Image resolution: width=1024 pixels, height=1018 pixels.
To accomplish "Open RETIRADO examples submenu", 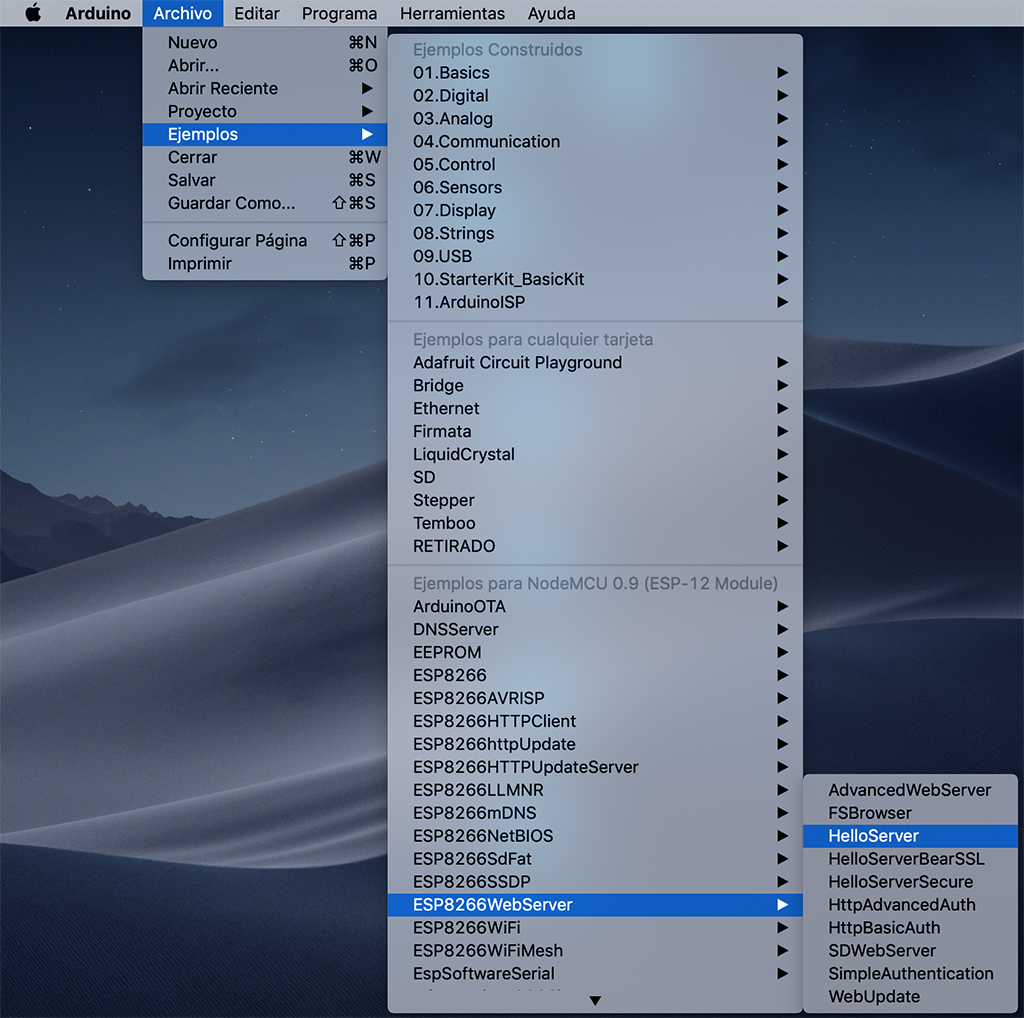I will tap(595, 546).
